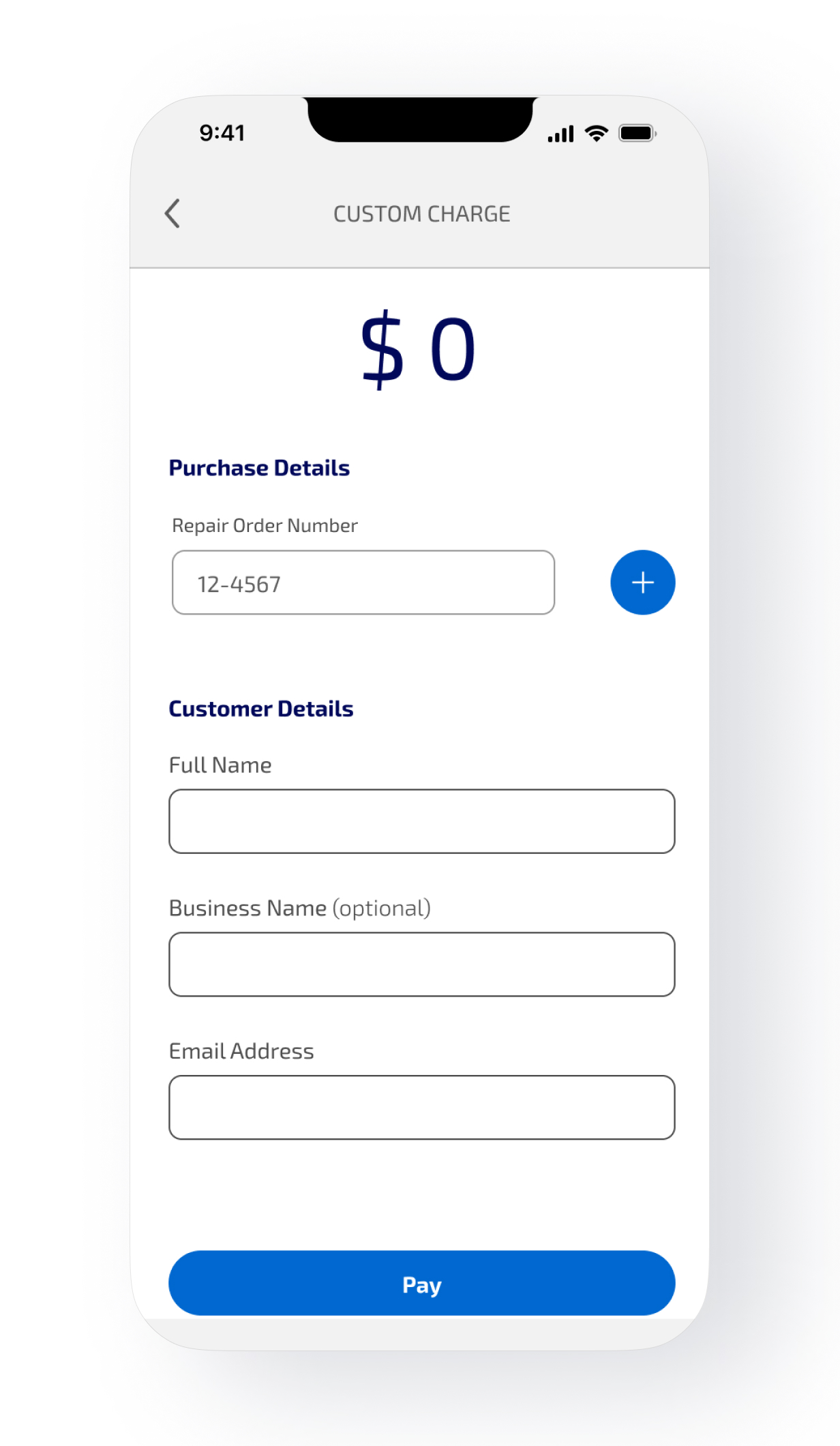Click the Customer Details heading

(x=261, y=709)
